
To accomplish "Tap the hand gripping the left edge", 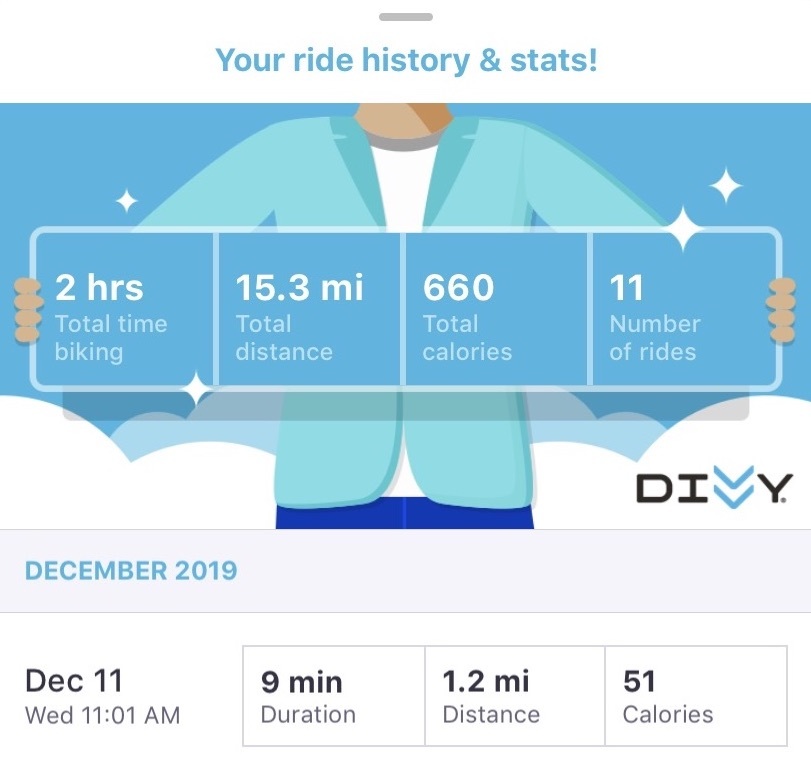I will 28,309.
